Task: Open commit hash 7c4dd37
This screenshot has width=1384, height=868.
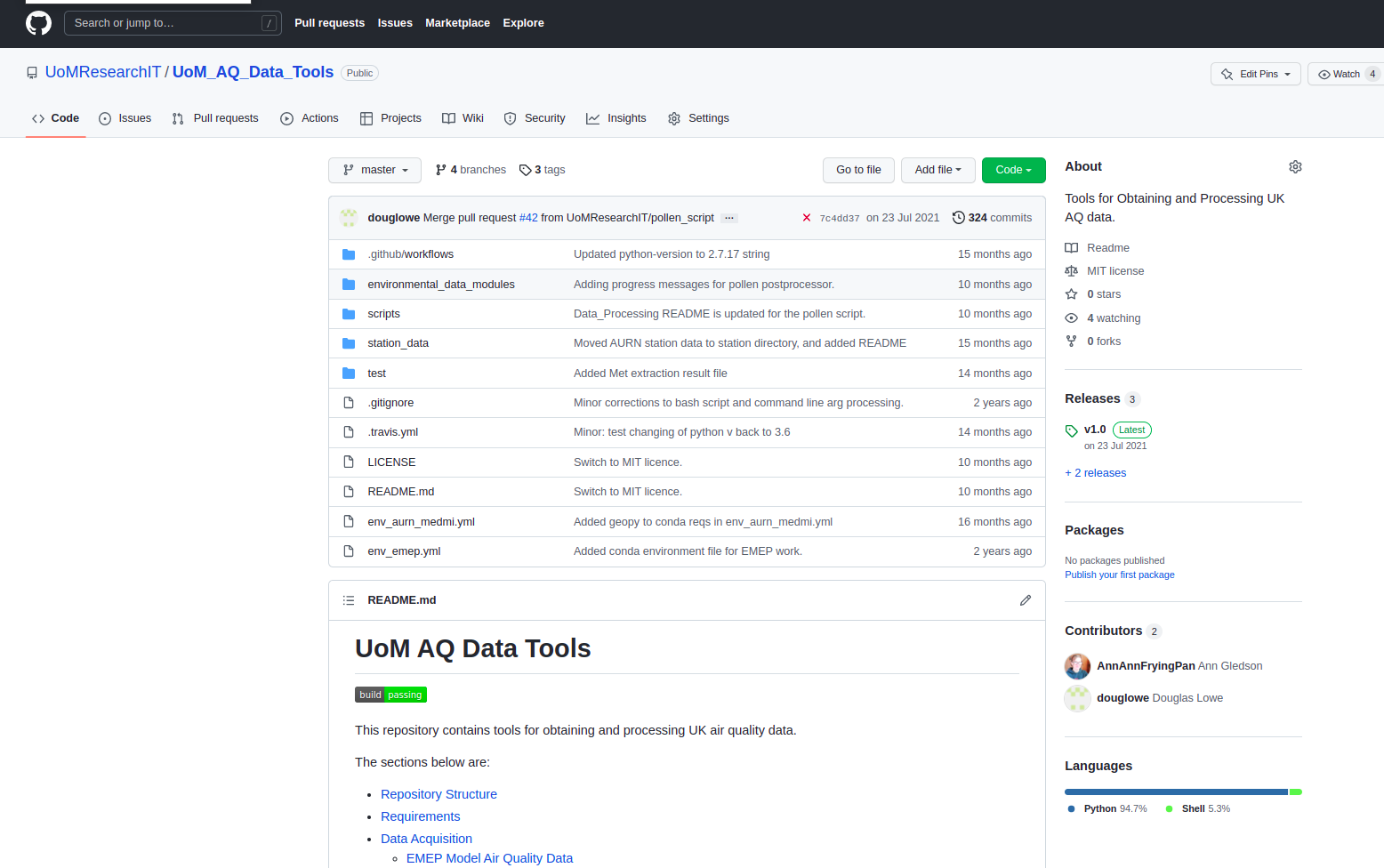Action: tap(840, 218)
